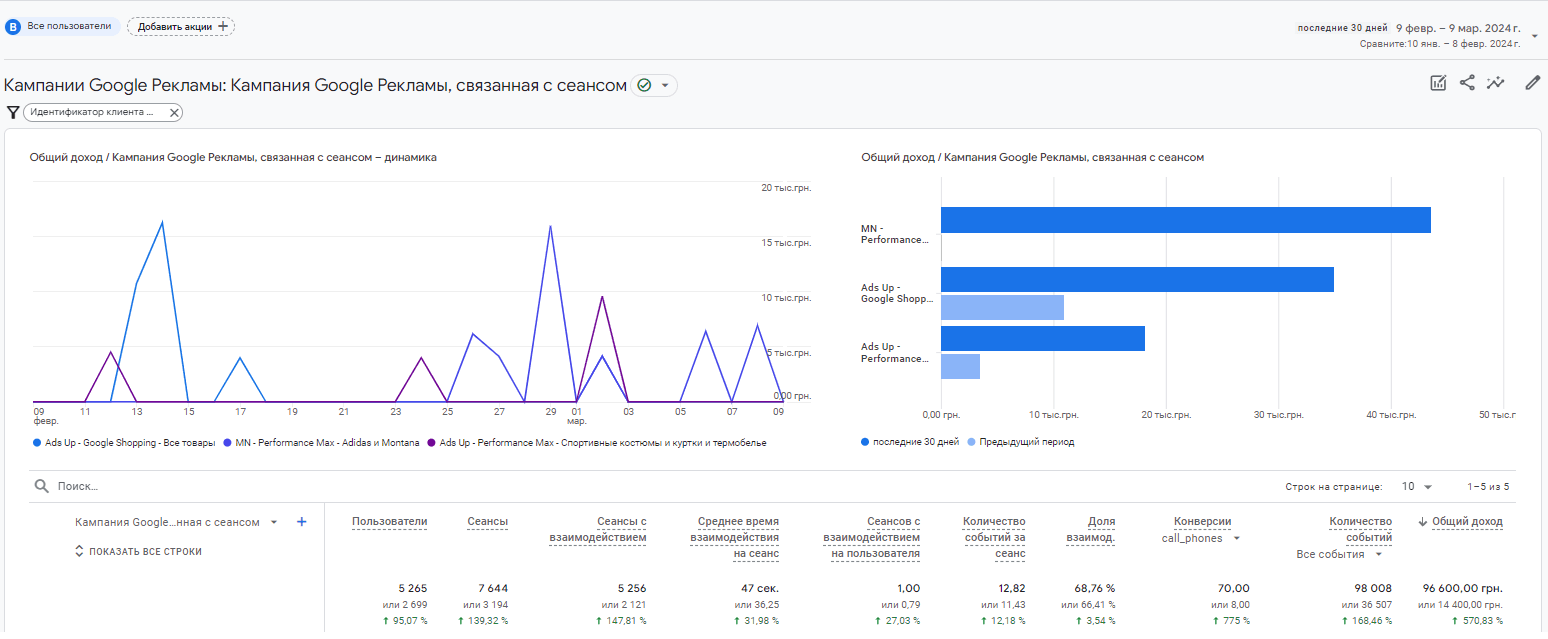The height and width of the screenshot is (639, 1548).
Task: Open the Все события dropdown
Action: point(1378,554)
